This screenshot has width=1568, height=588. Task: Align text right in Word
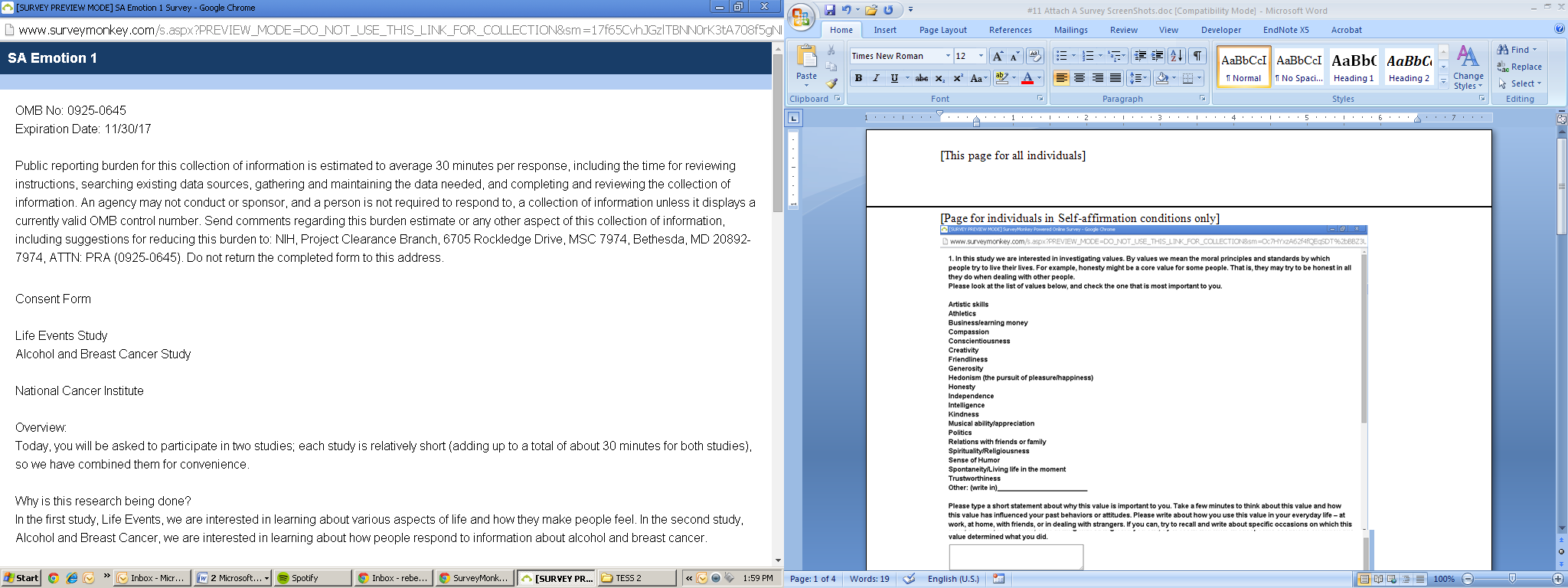pyautogui.click(x=1098, y=78)
